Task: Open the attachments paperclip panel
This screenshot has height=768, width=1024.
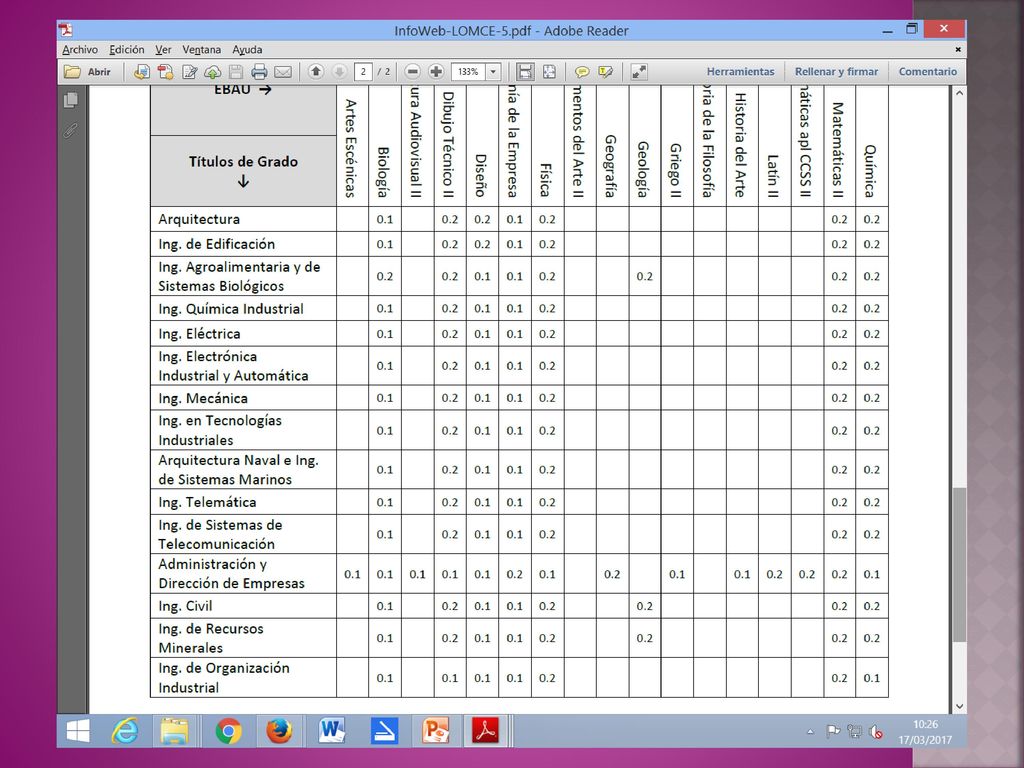Action: (x=71, y=131)
